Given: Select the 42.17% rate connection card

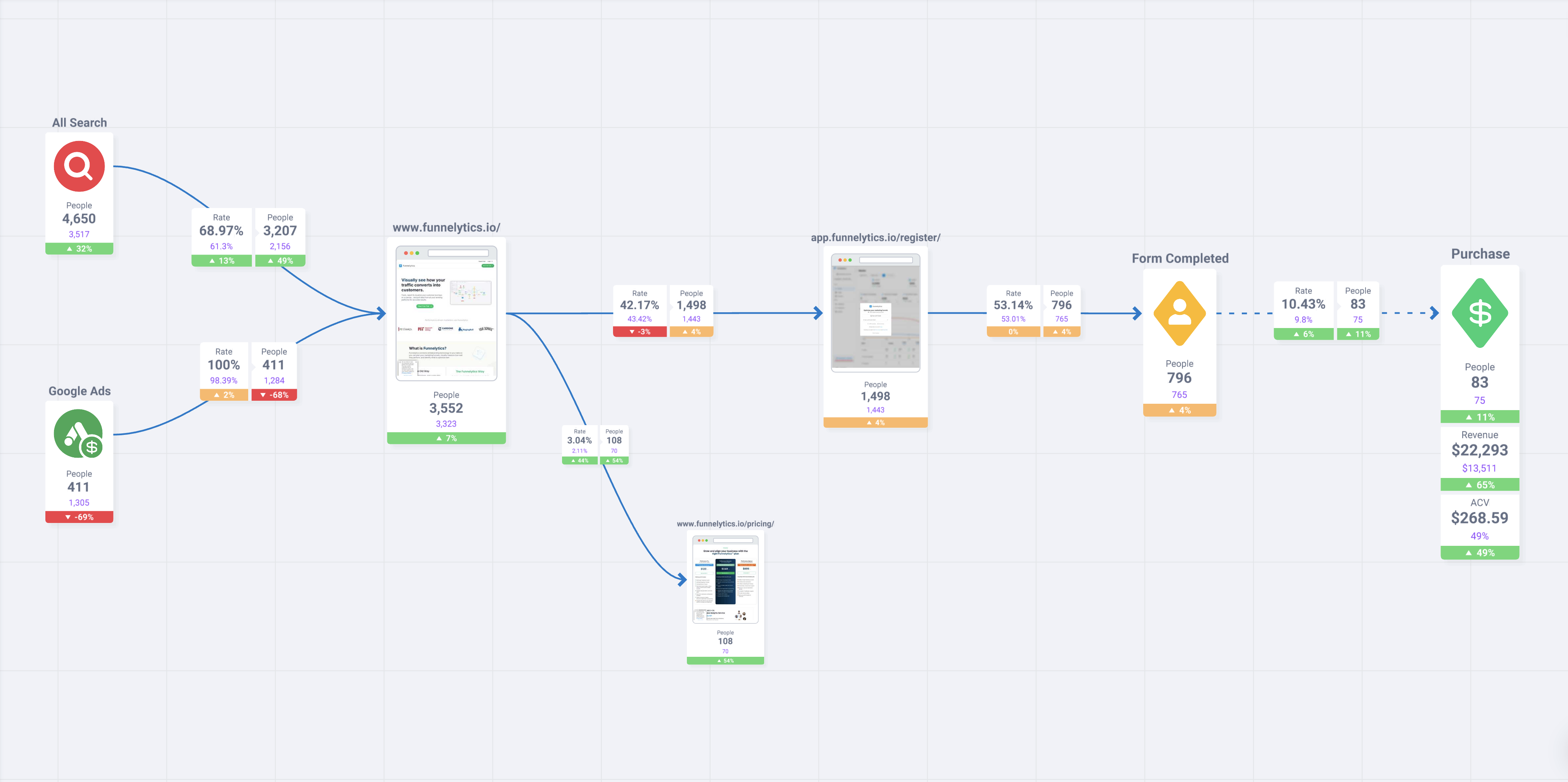Looking at the screenshot, I should pos(639,306).
